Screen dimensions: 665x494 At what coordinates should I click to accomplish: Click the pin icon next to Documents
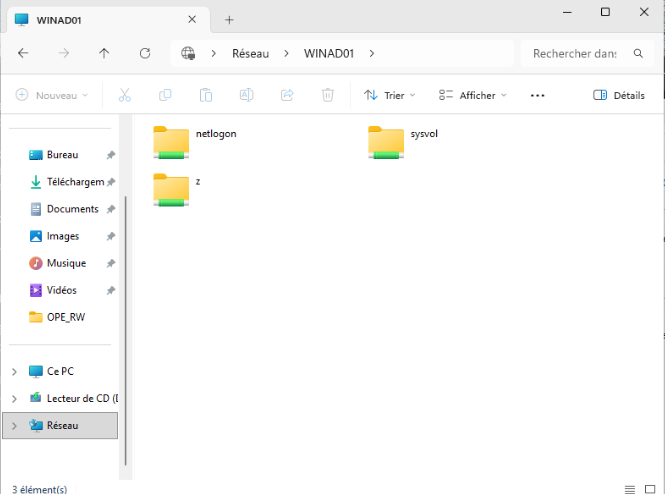point(111,209)
